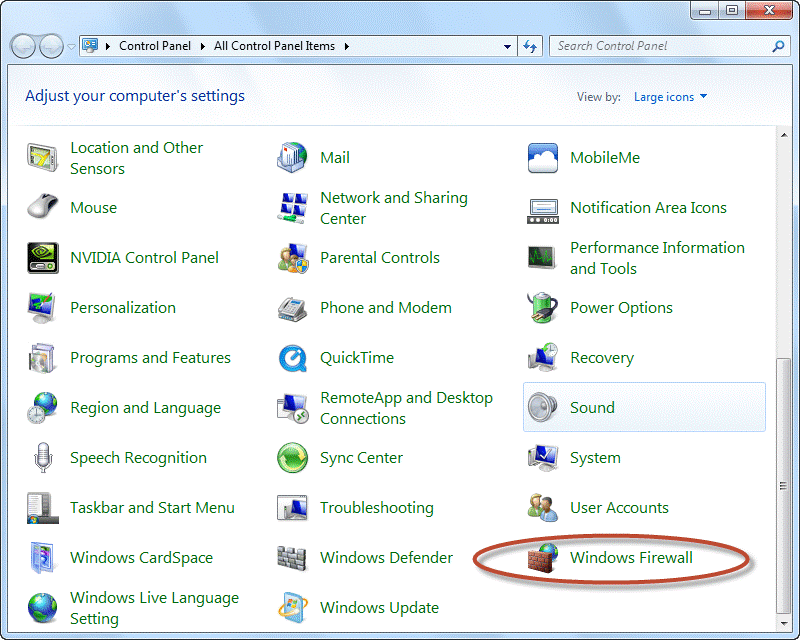Open the Speech Recognition microphone icon

coord(43,458)
